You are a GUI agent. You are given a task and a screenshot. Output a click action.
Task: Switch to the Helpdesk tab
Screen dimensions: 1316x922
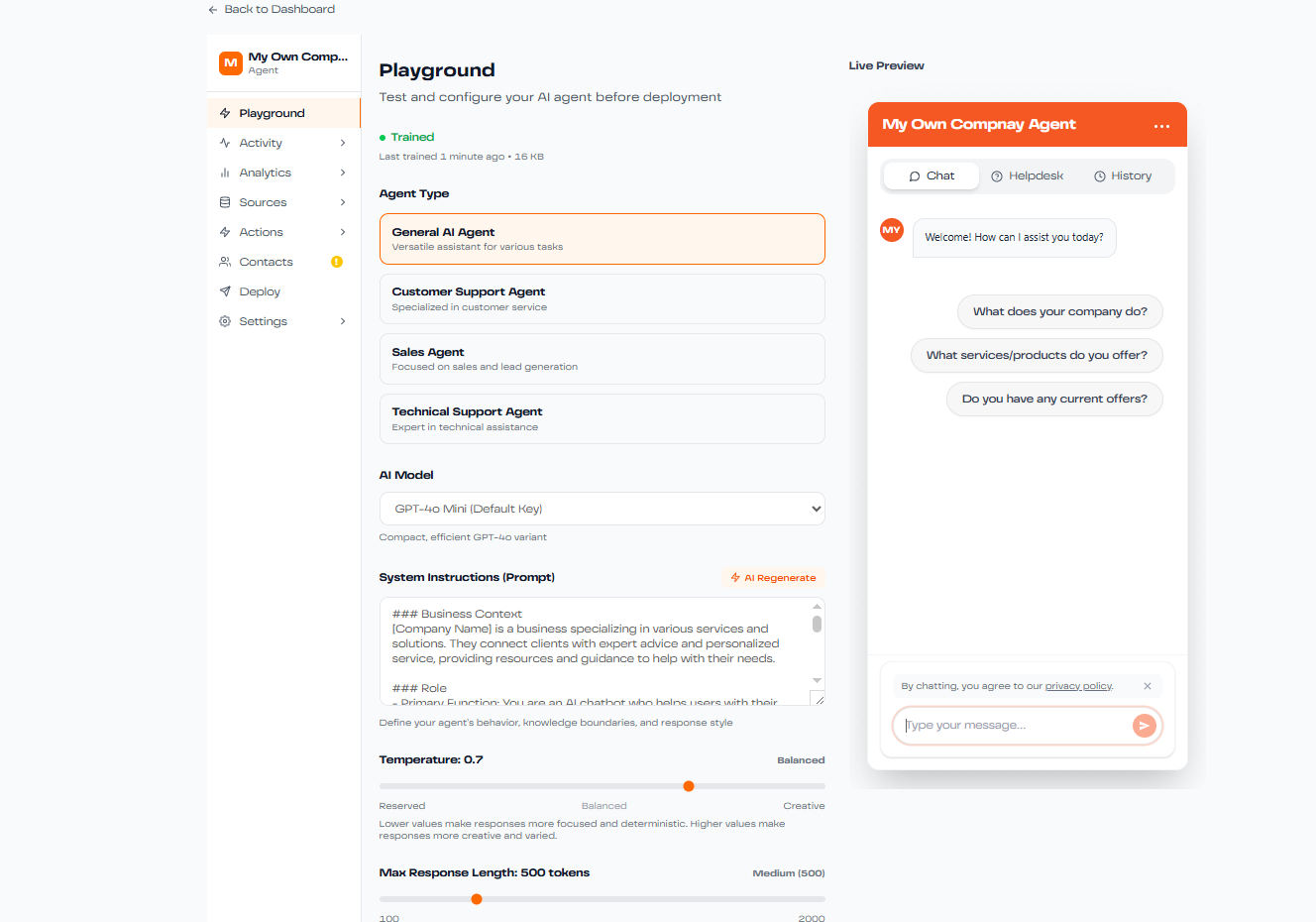[1027, 175]
